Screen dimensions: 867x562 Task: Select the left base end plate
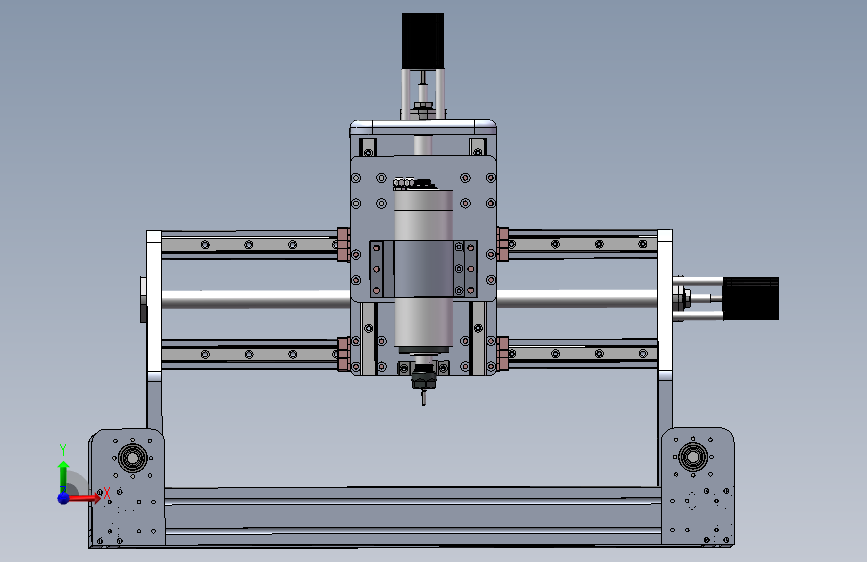(127, 488)
